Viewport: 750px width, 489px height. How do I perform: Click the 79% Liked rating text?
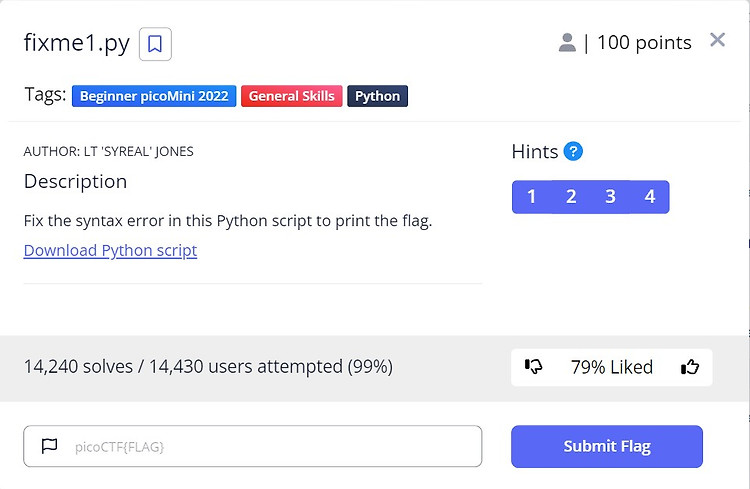point(611,367)
